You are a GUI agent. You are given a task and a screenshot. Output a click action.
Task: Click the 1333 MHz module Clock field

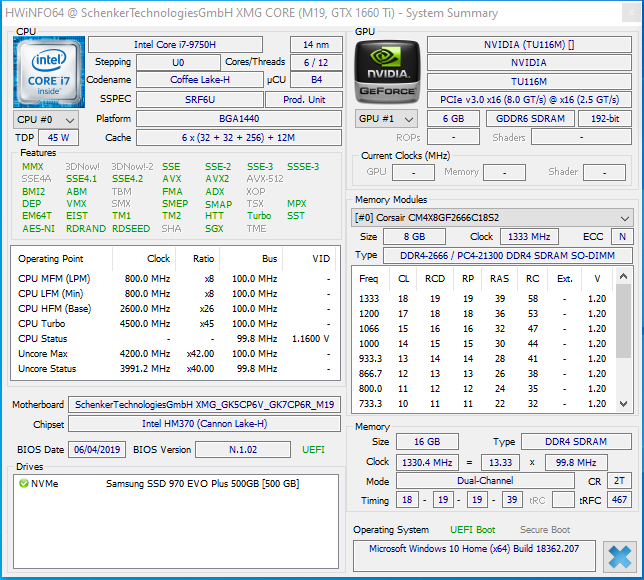pyautogui.click(x=529, y=237)
